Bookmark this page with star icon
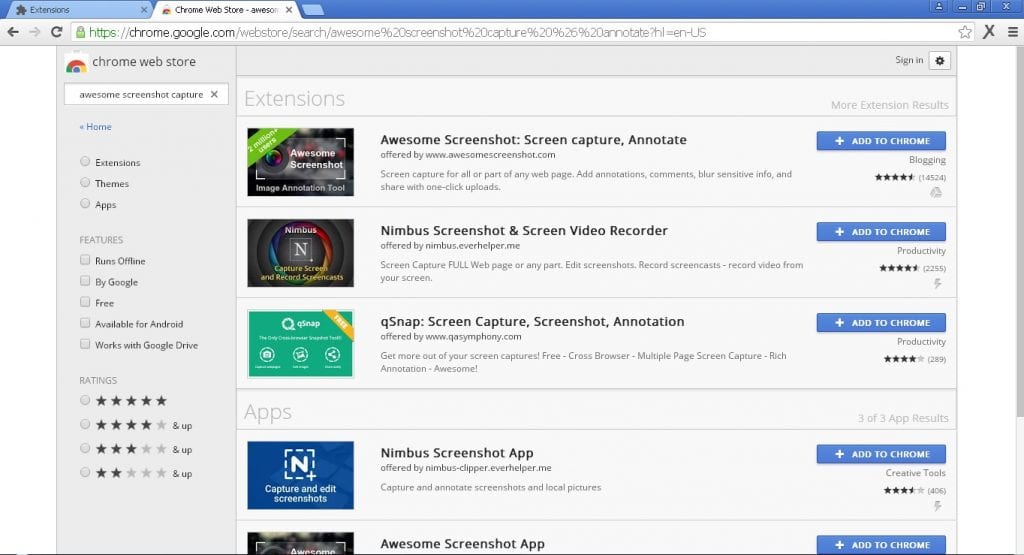The width and height of the screenshot is (1024, 555). pyautogui.click(x=964, y=32)
